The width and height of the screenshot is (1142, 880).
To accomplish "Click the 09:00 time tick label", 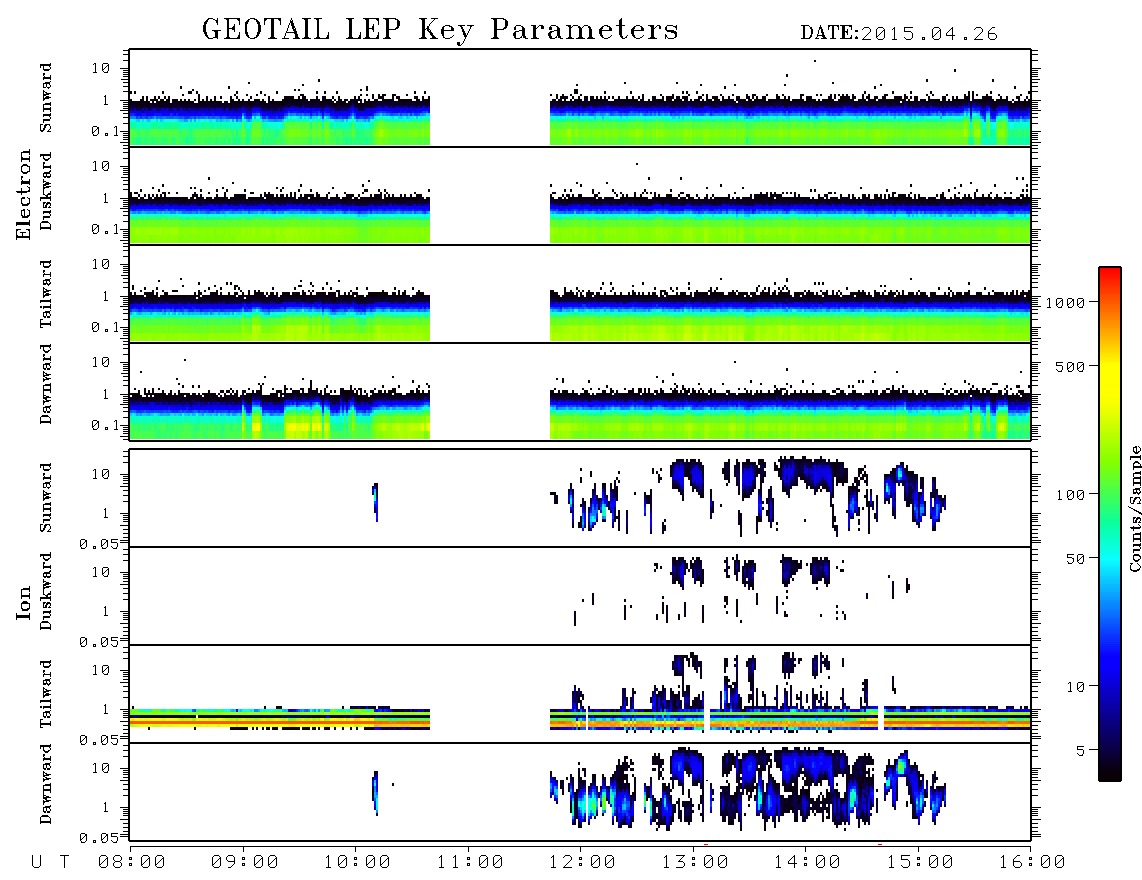I will (x=245, y=863).
